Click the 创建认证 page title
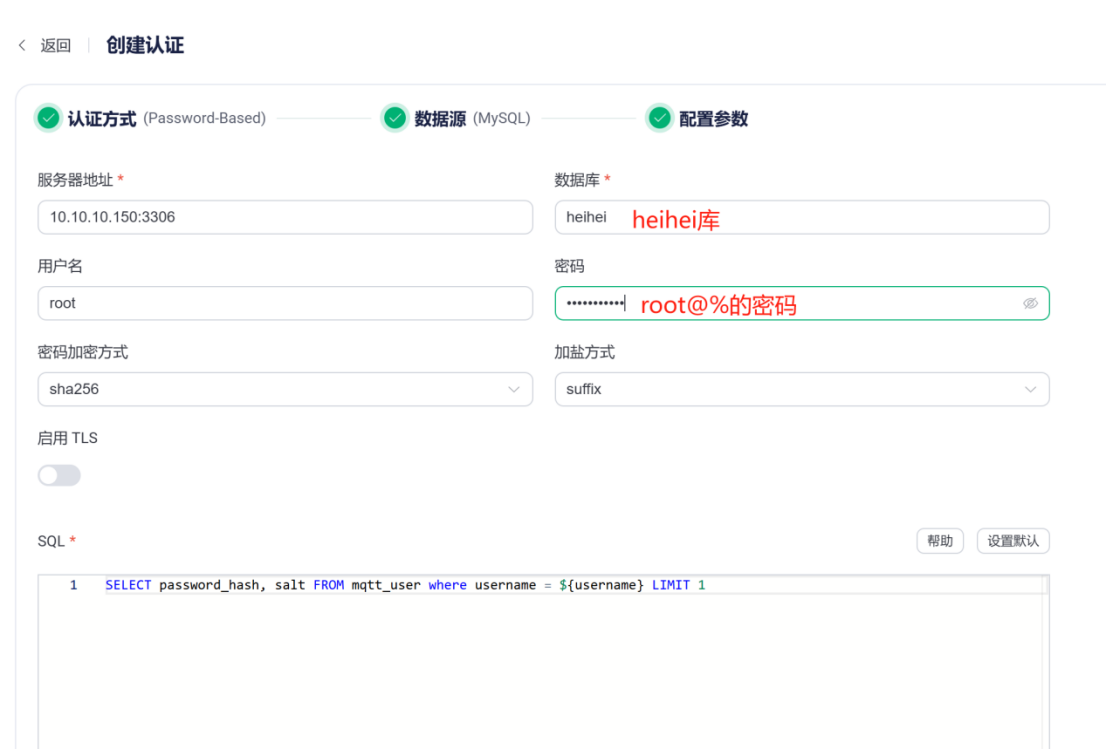The width and height of the screenshot is (1106, 750). [145, 46]
